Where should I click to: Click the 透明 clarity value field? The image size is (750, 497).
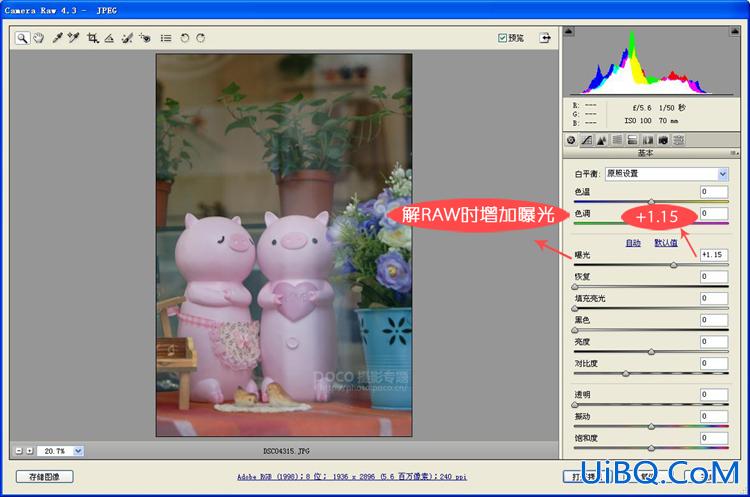[x=714, y=395]
